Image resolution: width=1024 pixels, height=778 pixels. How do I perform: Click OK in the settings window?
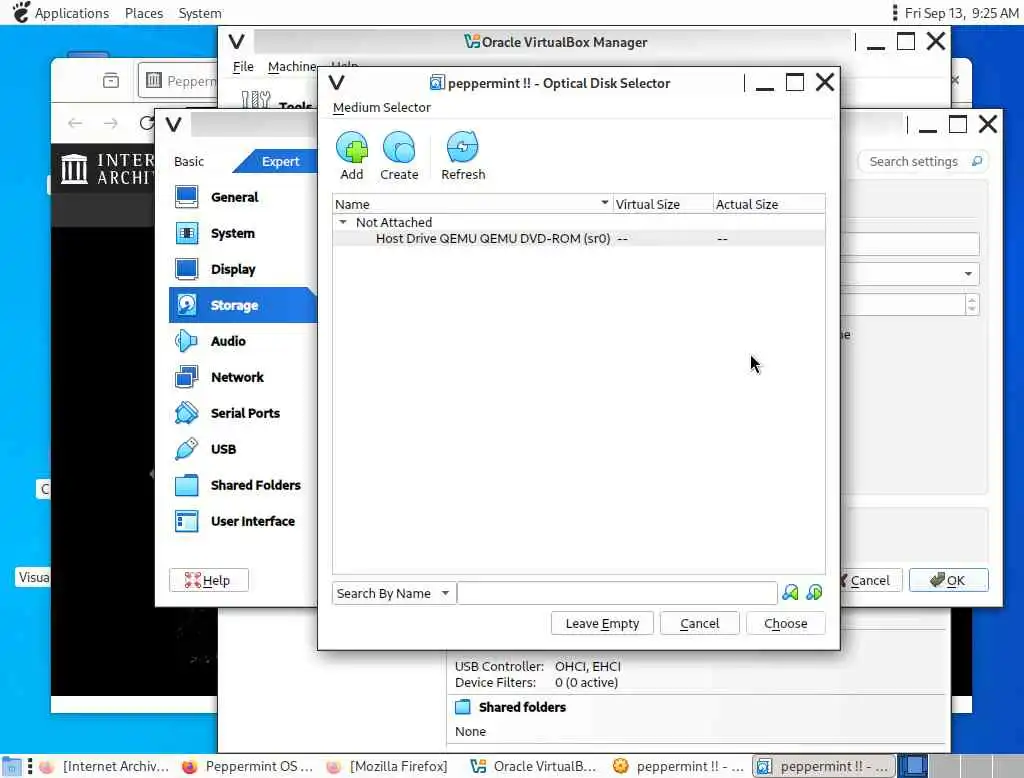[948, 580]
